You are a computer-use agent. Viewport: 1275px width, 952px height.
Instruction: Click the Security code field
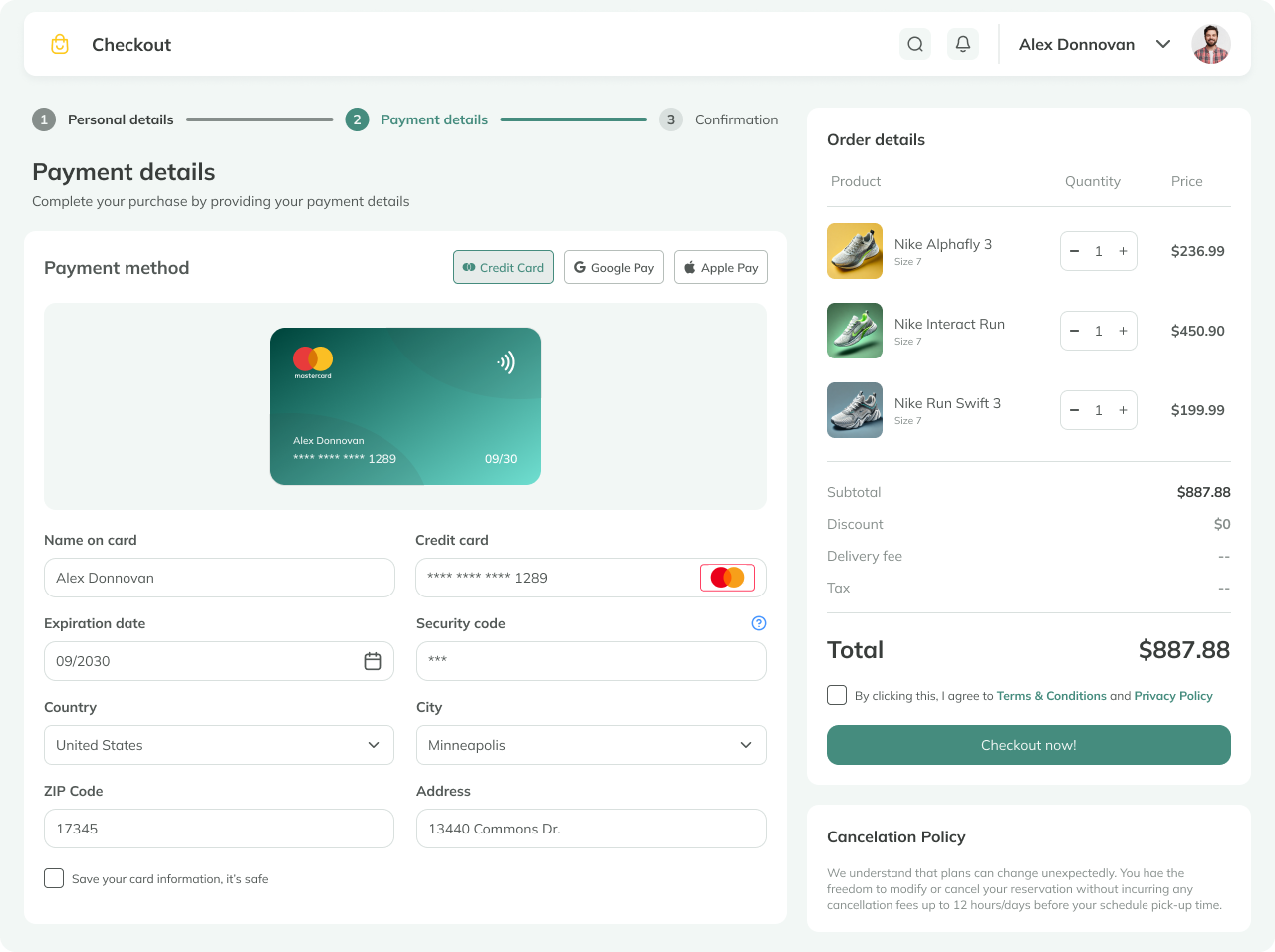pyautogui.click(x=592, y=661)
